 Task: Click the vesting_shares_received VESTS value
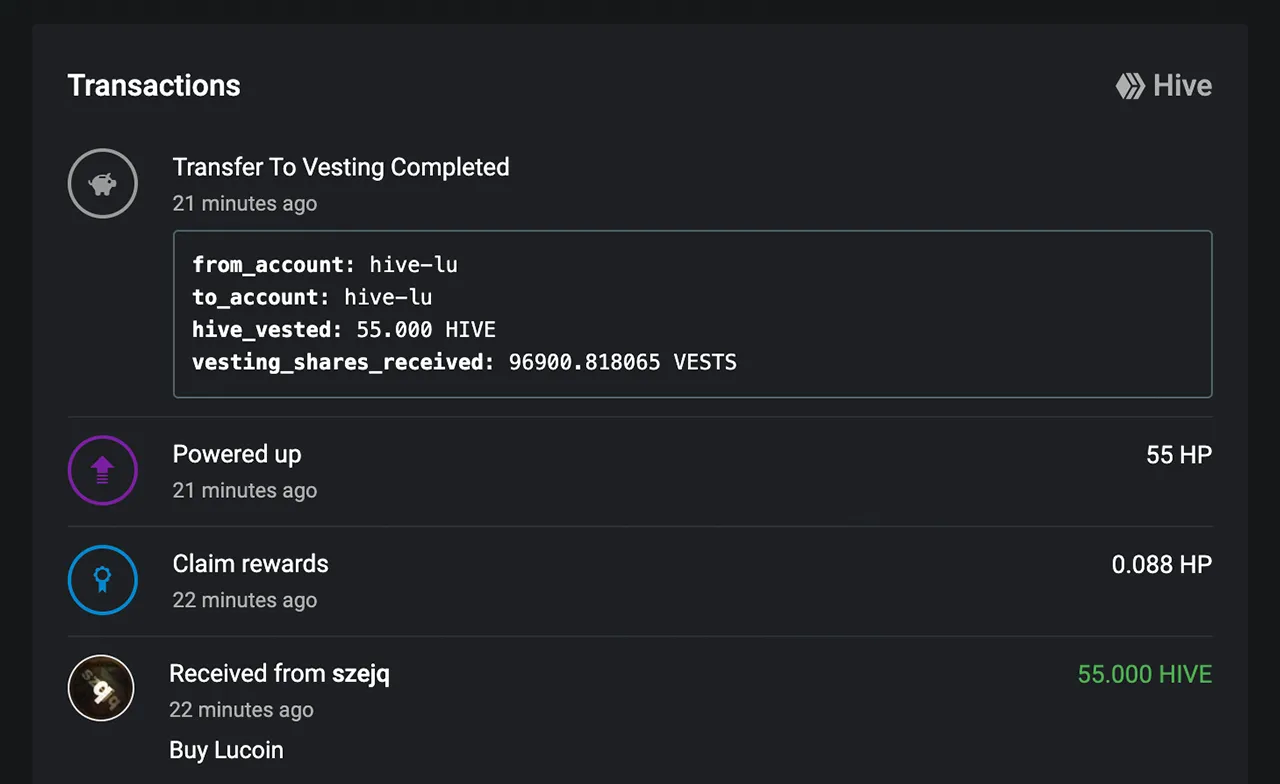pos(623,362)
